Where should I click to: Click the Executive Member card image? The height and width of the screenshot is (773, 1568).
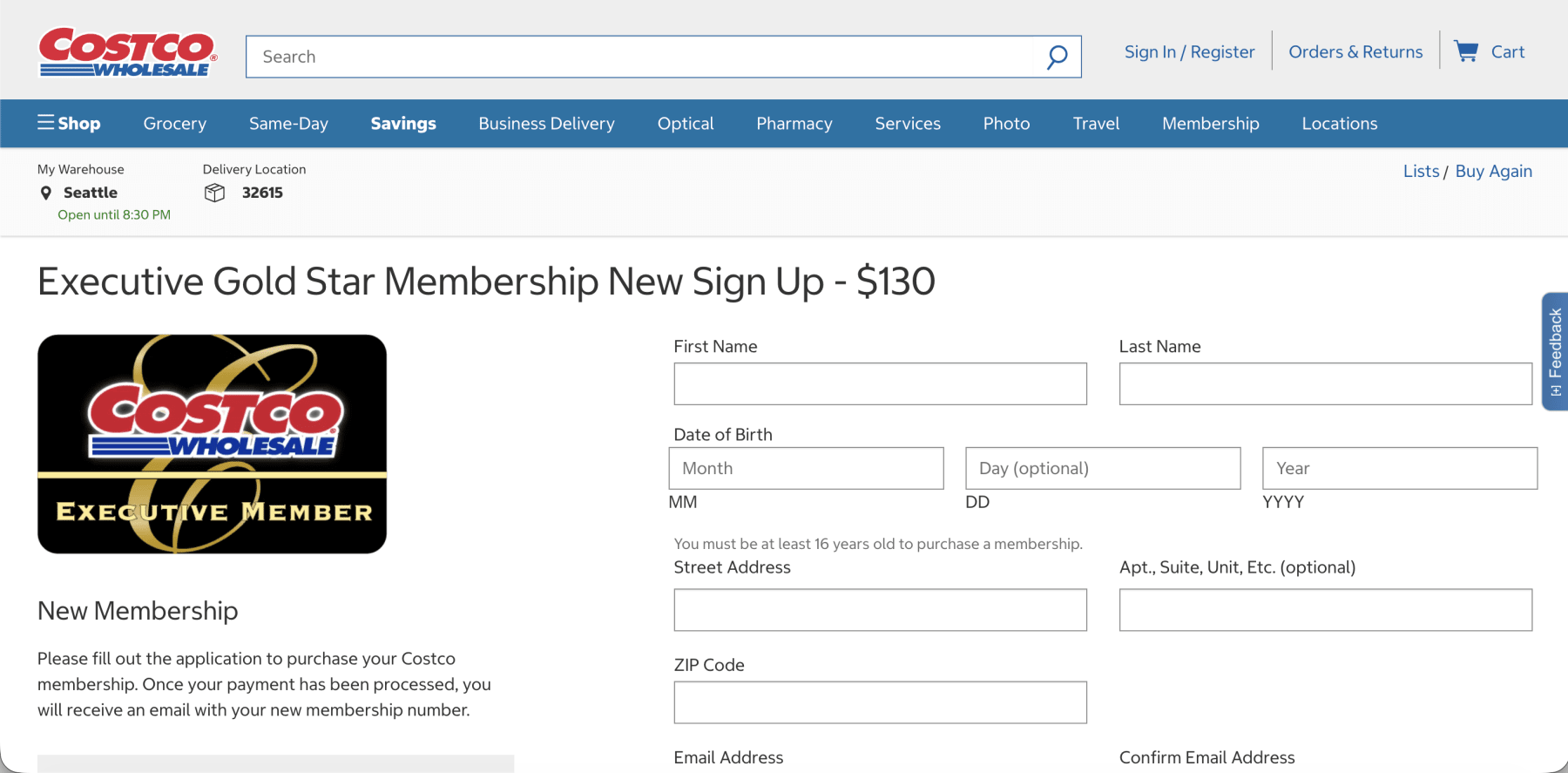pyautogui.click(x=212, y=444)
